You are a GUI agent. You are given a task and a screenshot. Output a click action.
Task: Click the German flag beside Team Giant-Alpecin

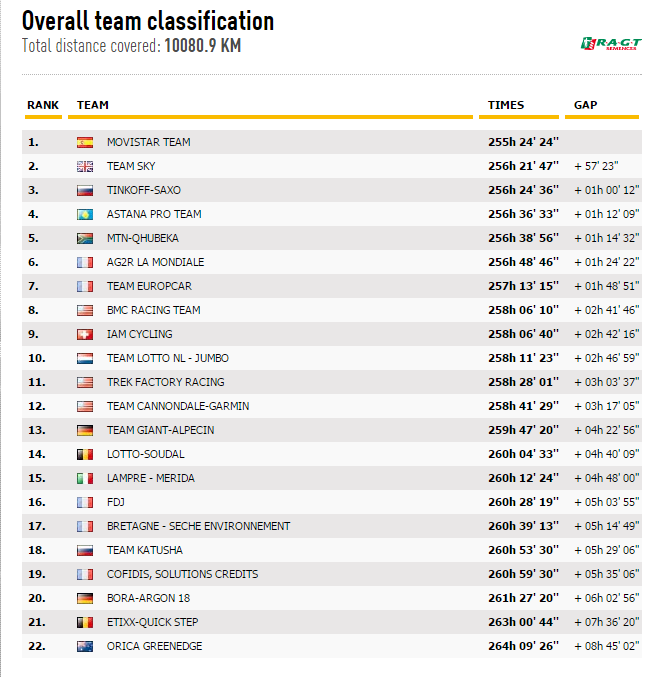85,430
